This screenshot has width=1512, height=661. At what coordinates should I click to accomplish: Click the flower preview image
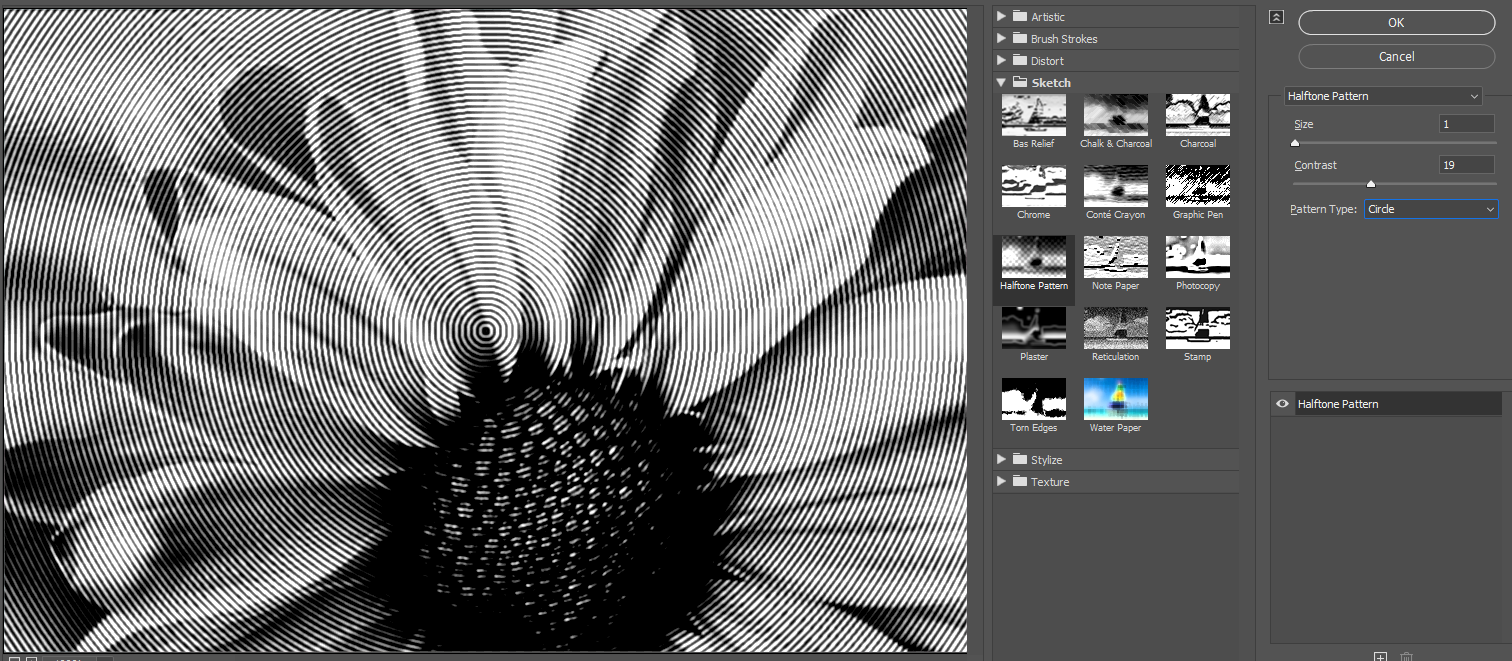click(x=485, y=331)
